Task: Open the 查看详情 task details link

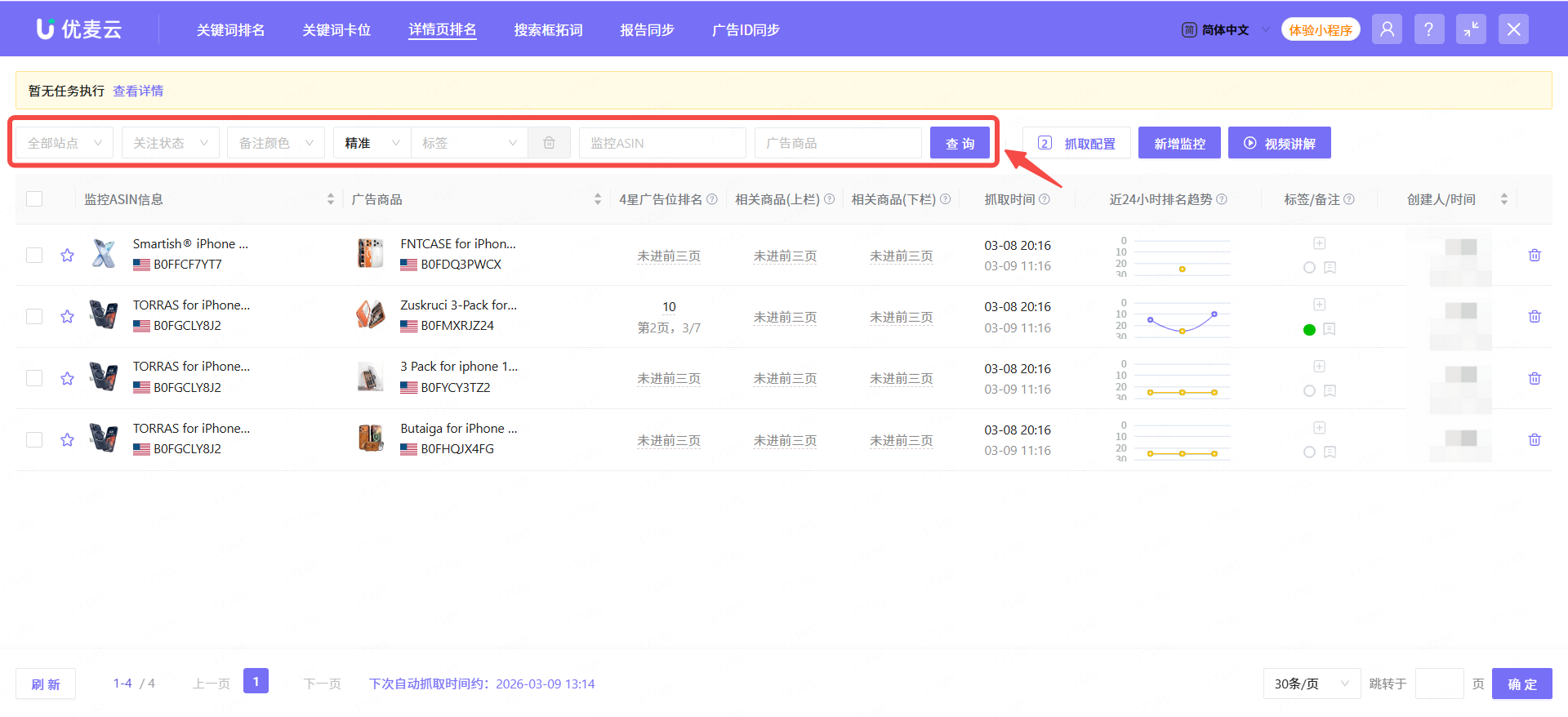Action: (x=138, y=91)
